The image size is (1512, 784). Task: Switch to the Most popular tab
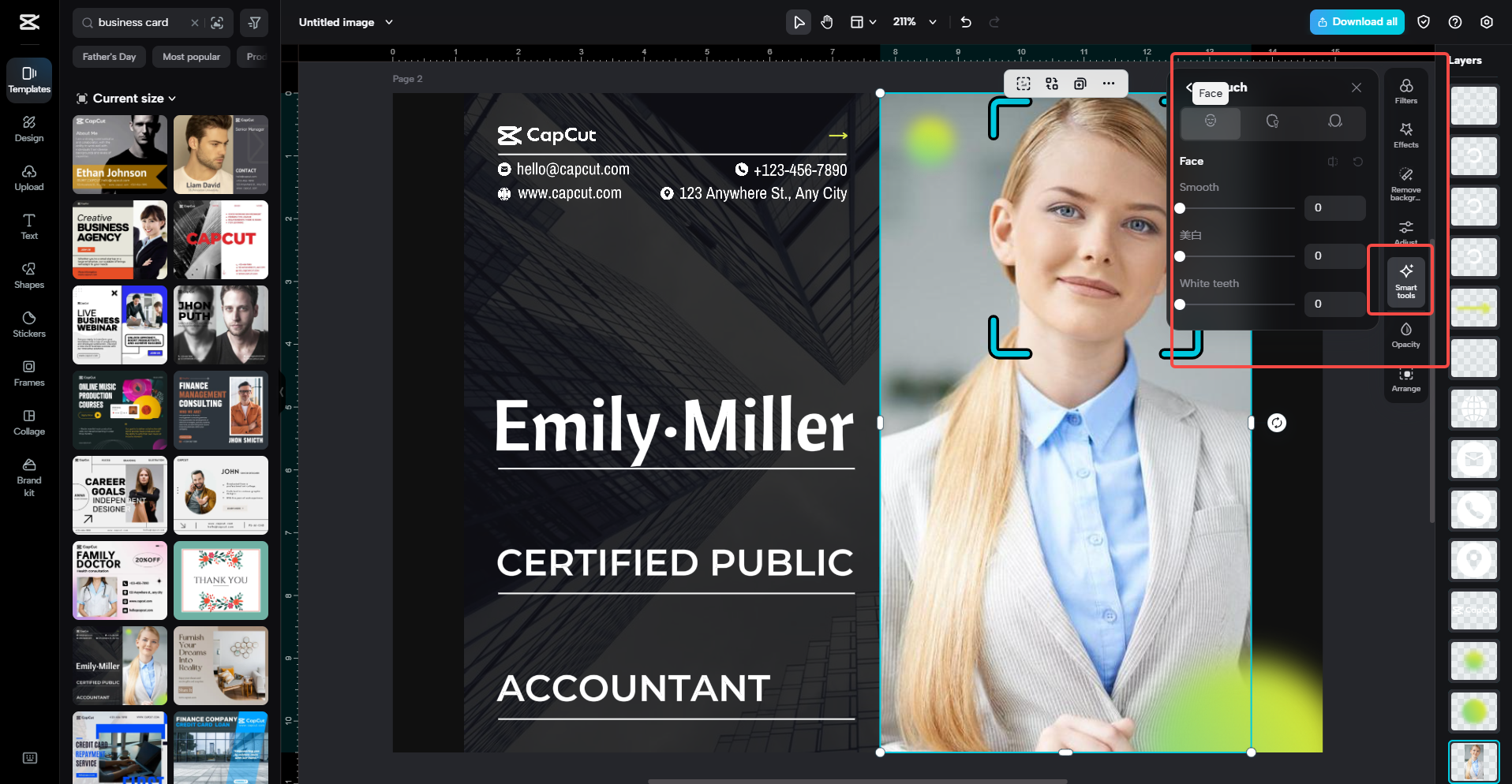[x=191, y=57]
